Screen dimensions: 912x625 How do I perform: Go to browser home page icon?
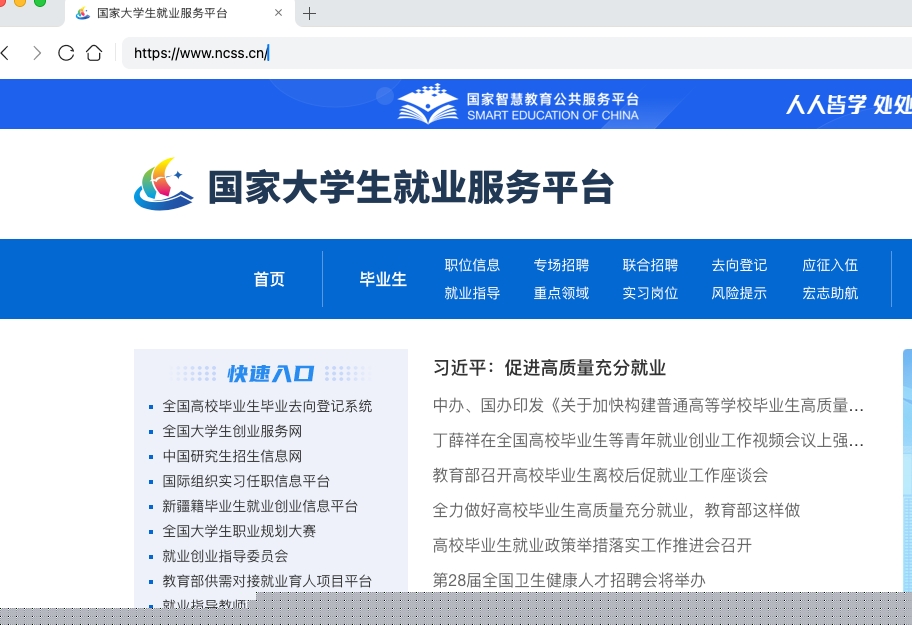94,53
